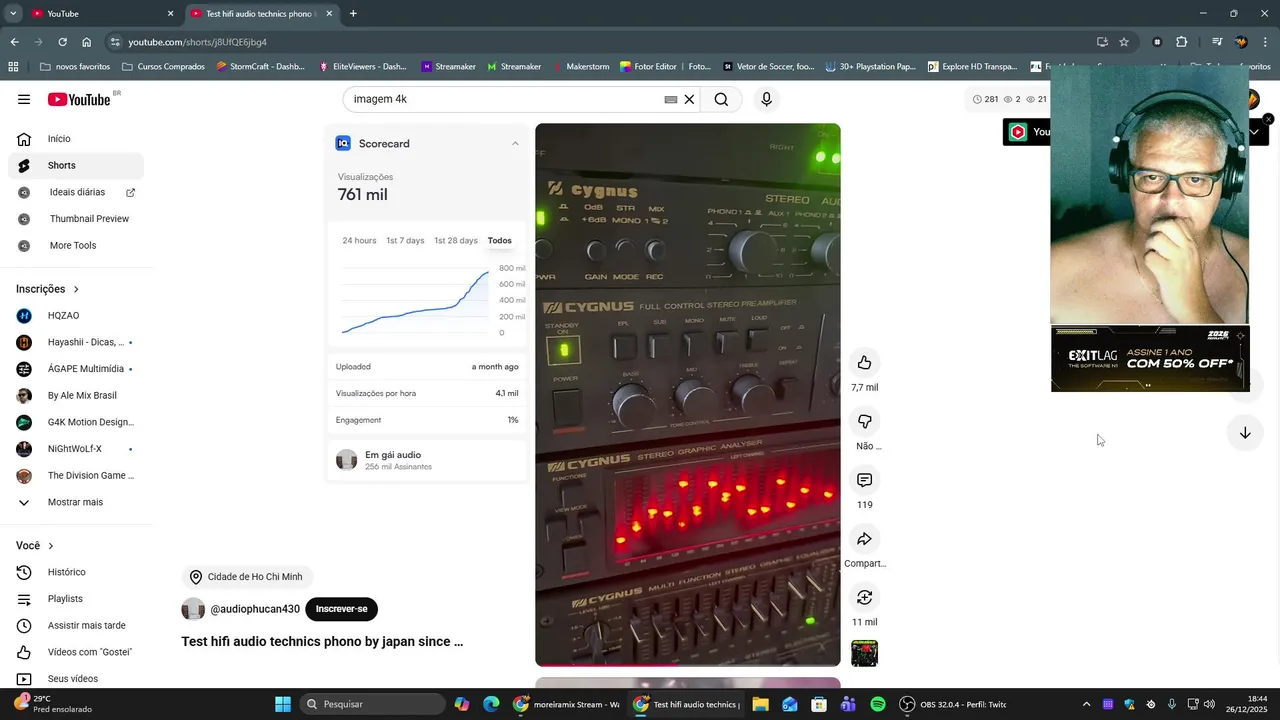
Task: Click the taskbar Pesquisar search box
Action: point(372,704)
